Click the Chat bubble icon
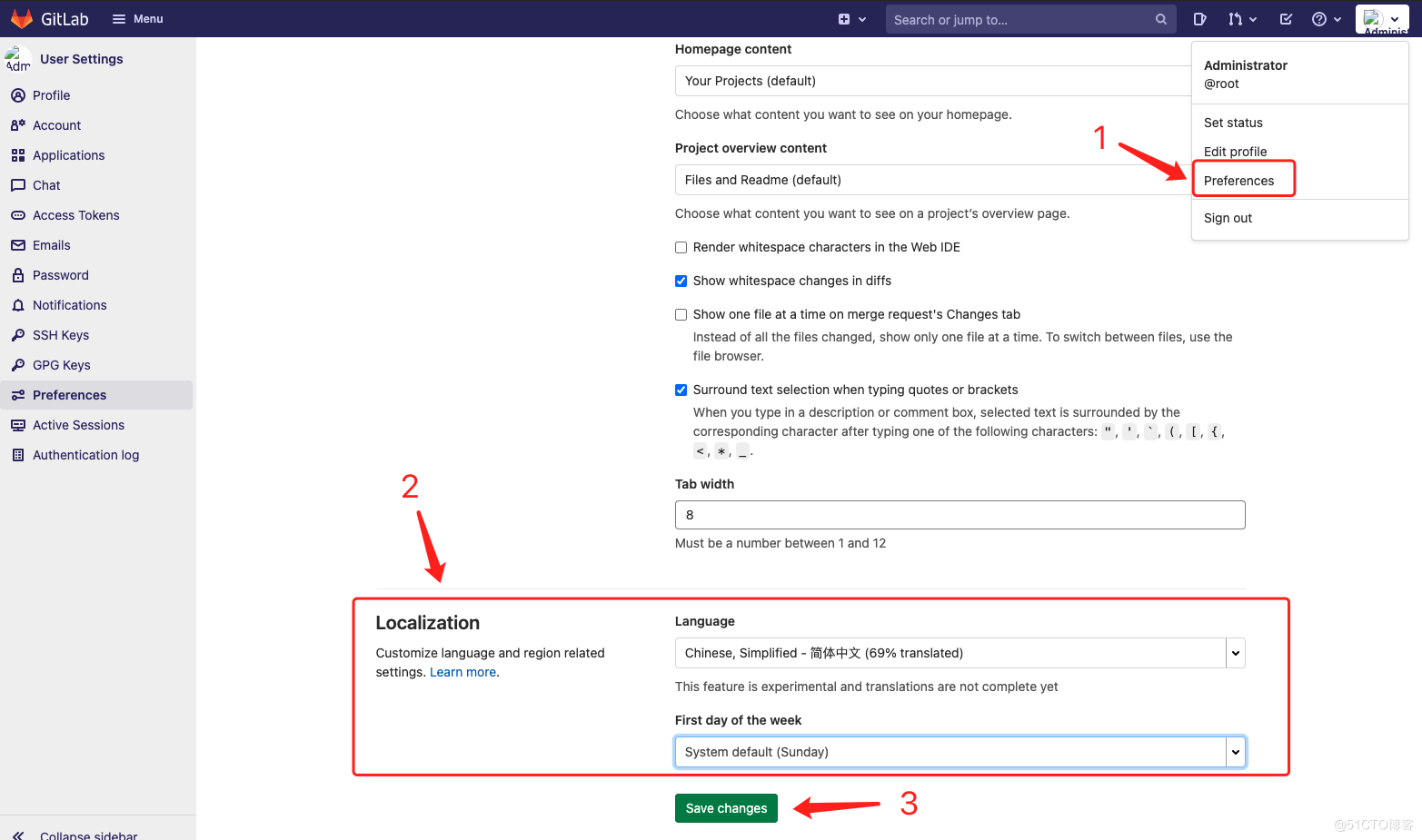1422x840 pixels. tap(18, 185)
